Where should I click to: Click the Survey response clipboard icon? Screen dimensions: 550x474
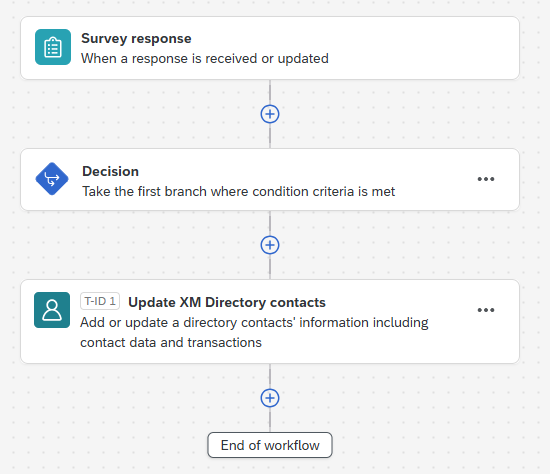(53, 47)
